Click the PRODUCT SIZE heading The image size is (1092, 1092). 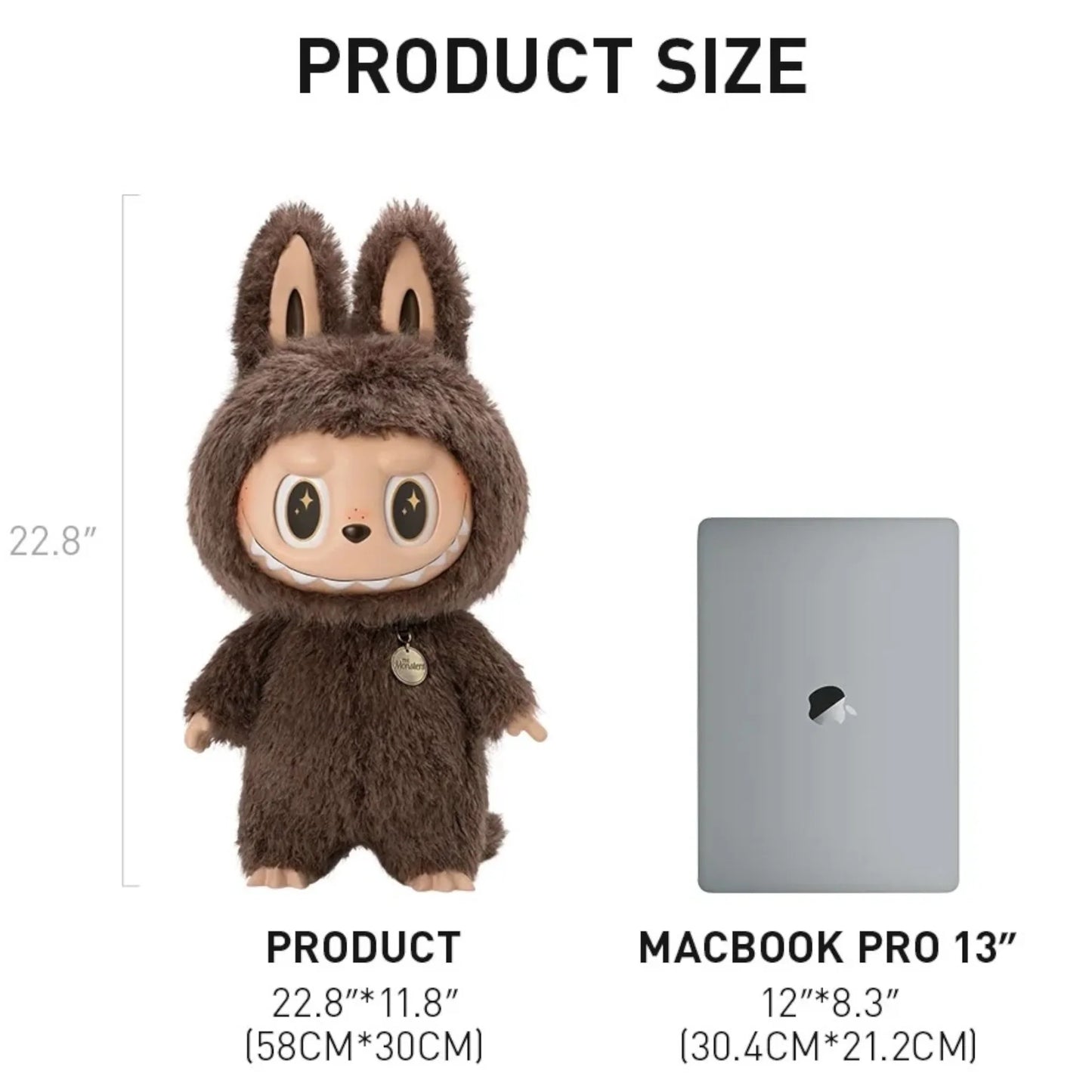click(x=552, y=65)
